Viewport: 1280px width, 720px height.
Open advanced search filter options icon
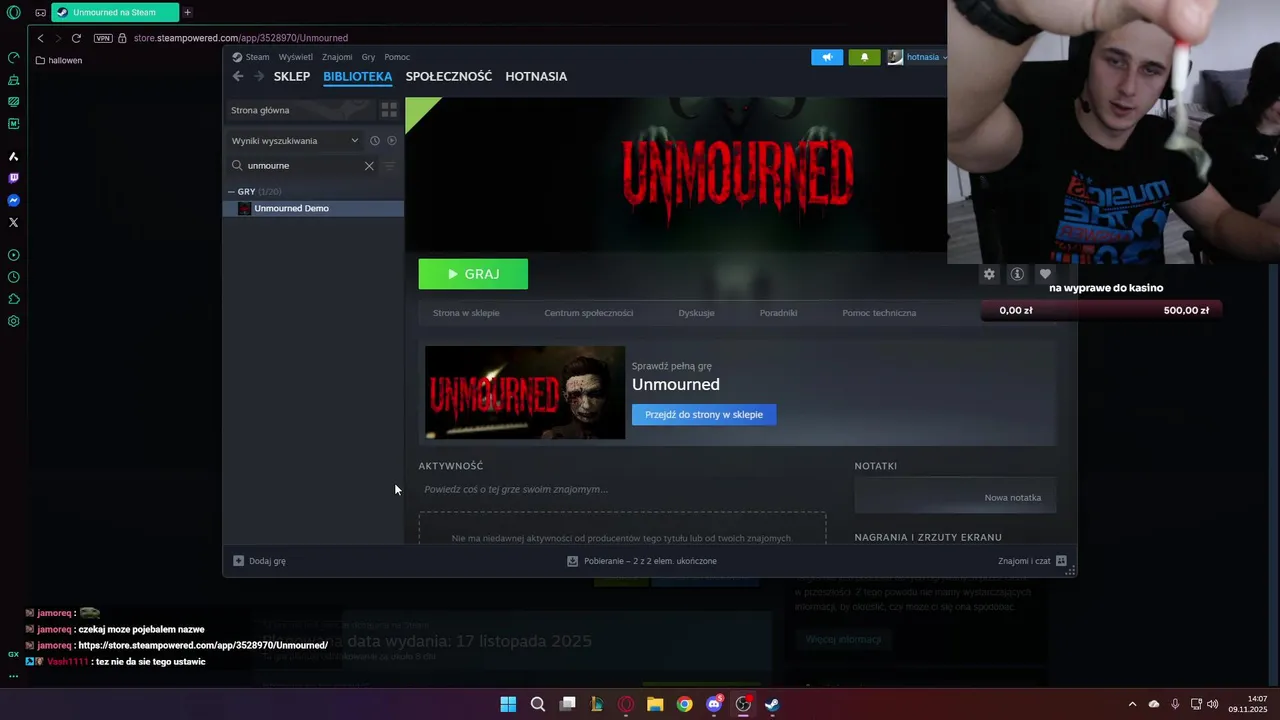(390, 166)
